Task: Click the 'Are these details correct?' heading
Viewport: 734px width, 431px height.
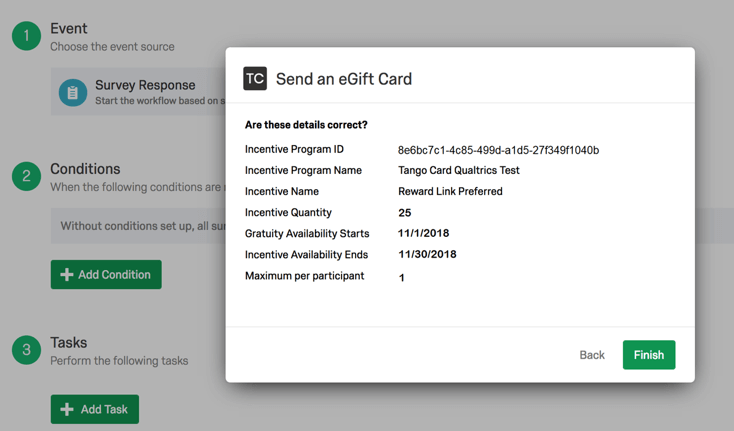Action: 306,125
